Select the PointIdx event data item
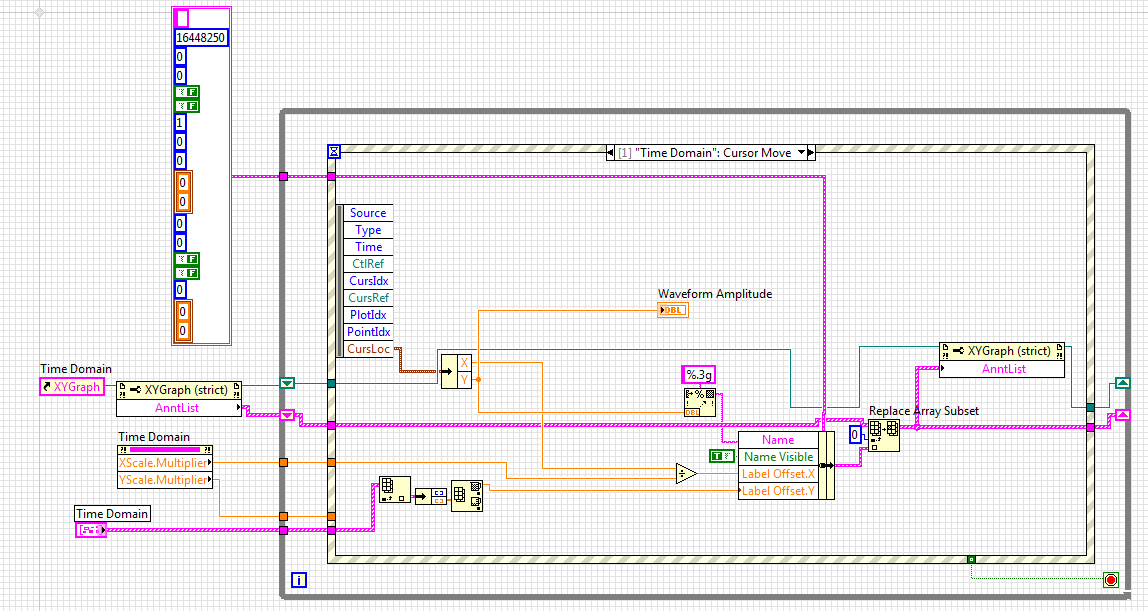 click(x=368, y=331)
